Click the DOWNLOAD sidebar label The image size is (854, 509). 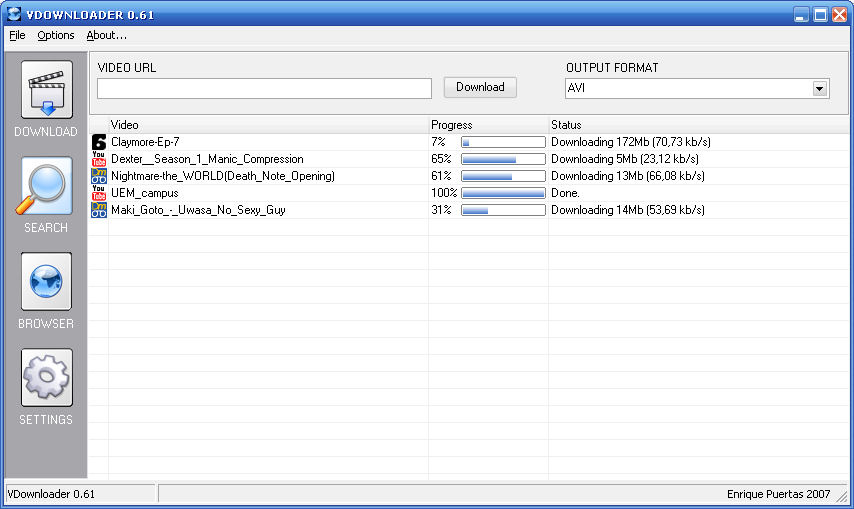[46, 132]
